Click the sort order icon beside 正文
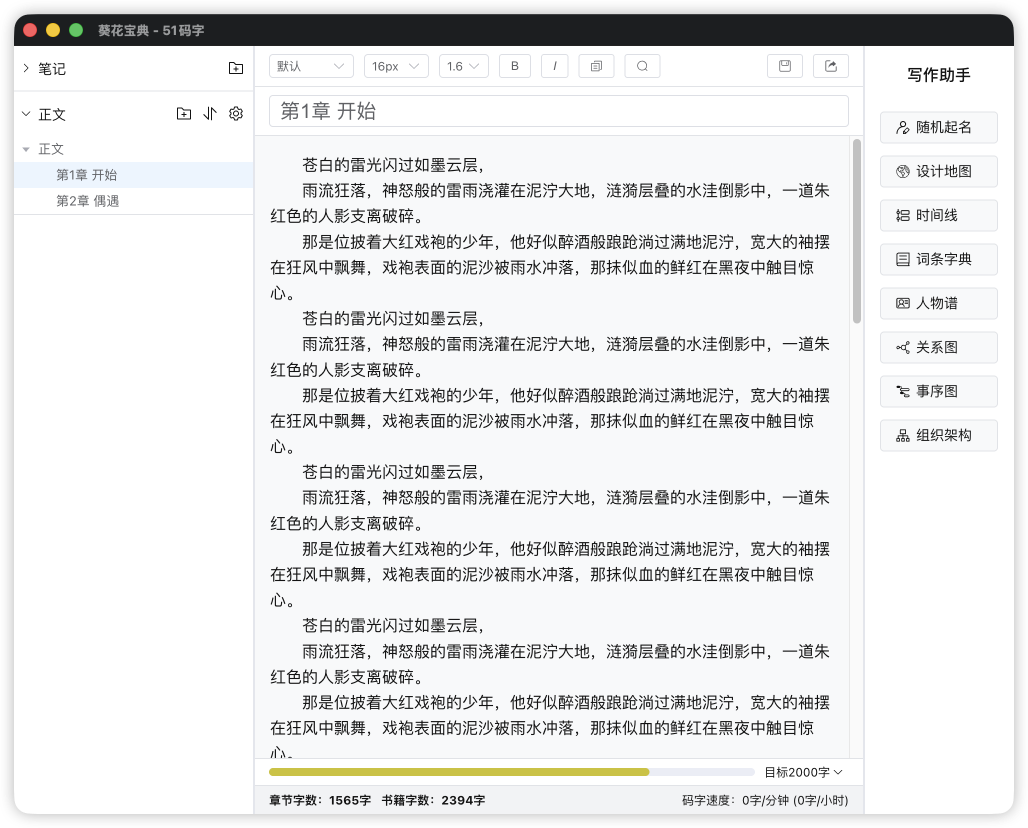This screenshot has height=828, width=1028. [x=210, y=114]
